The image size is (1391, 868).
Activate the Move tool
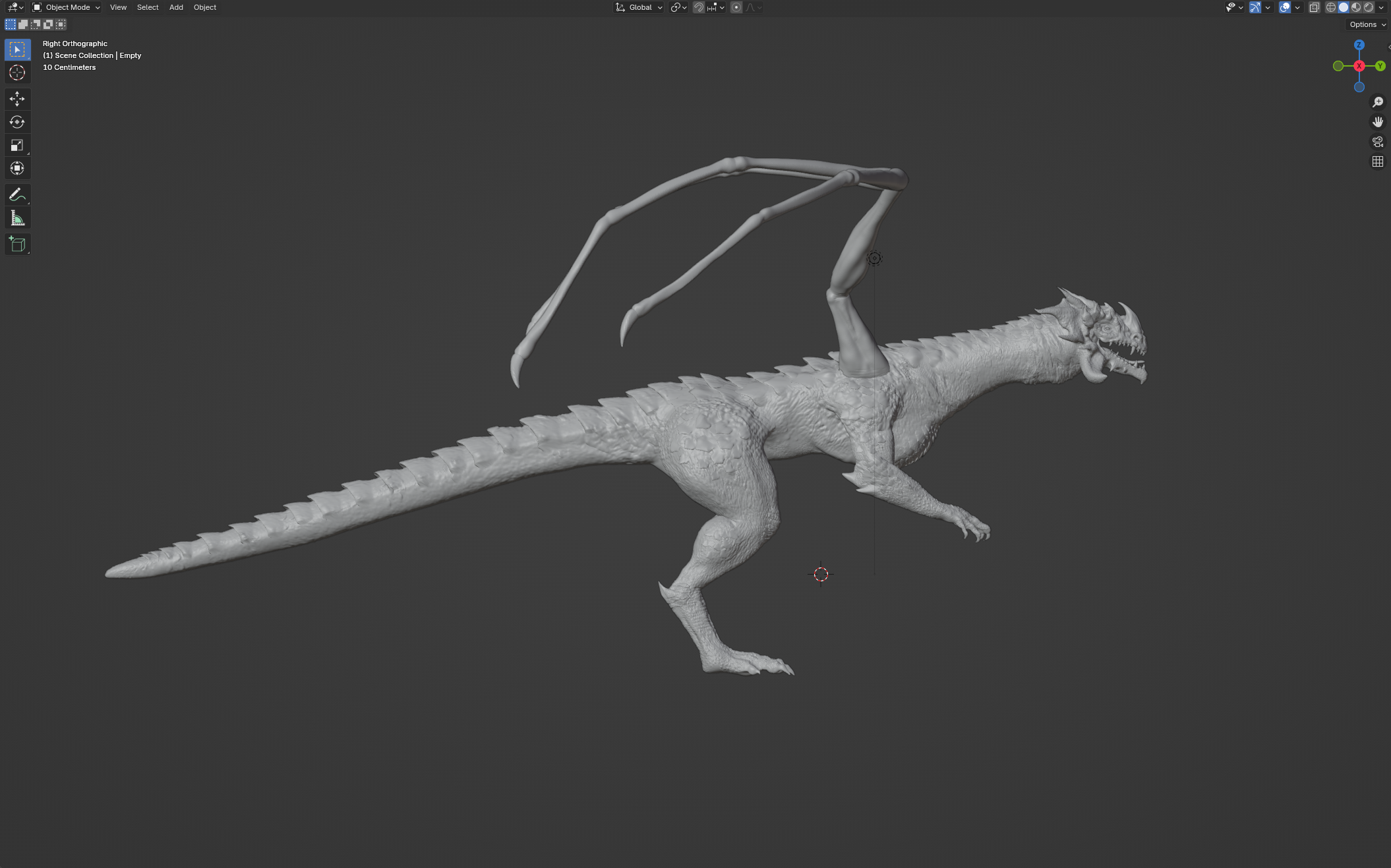pyautogui.click(x=17, y=99)
